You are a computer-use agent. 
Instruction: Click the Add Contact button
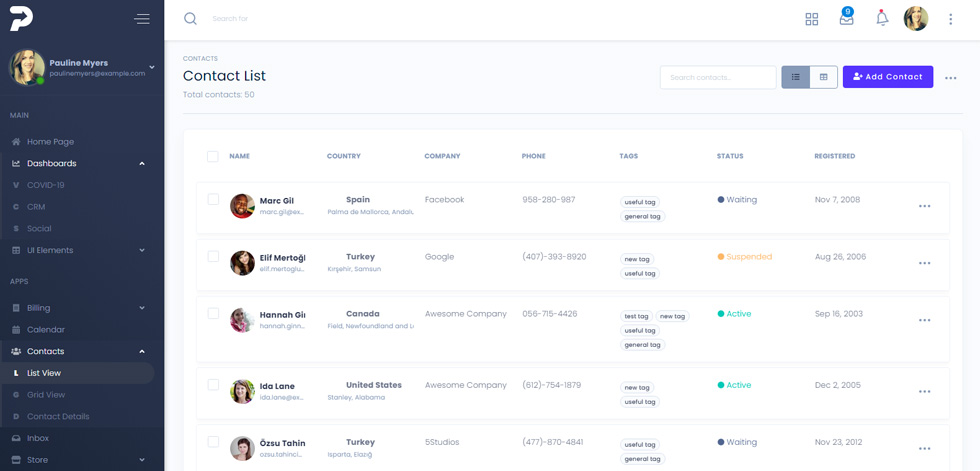(x=888, y=77)
